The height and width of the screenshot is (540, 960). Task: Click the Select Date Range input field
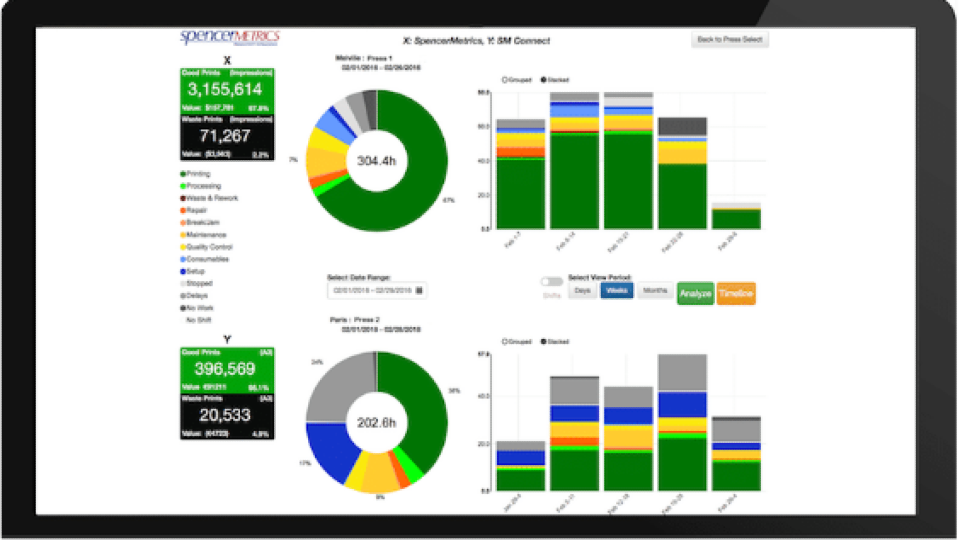coord(371,290)
